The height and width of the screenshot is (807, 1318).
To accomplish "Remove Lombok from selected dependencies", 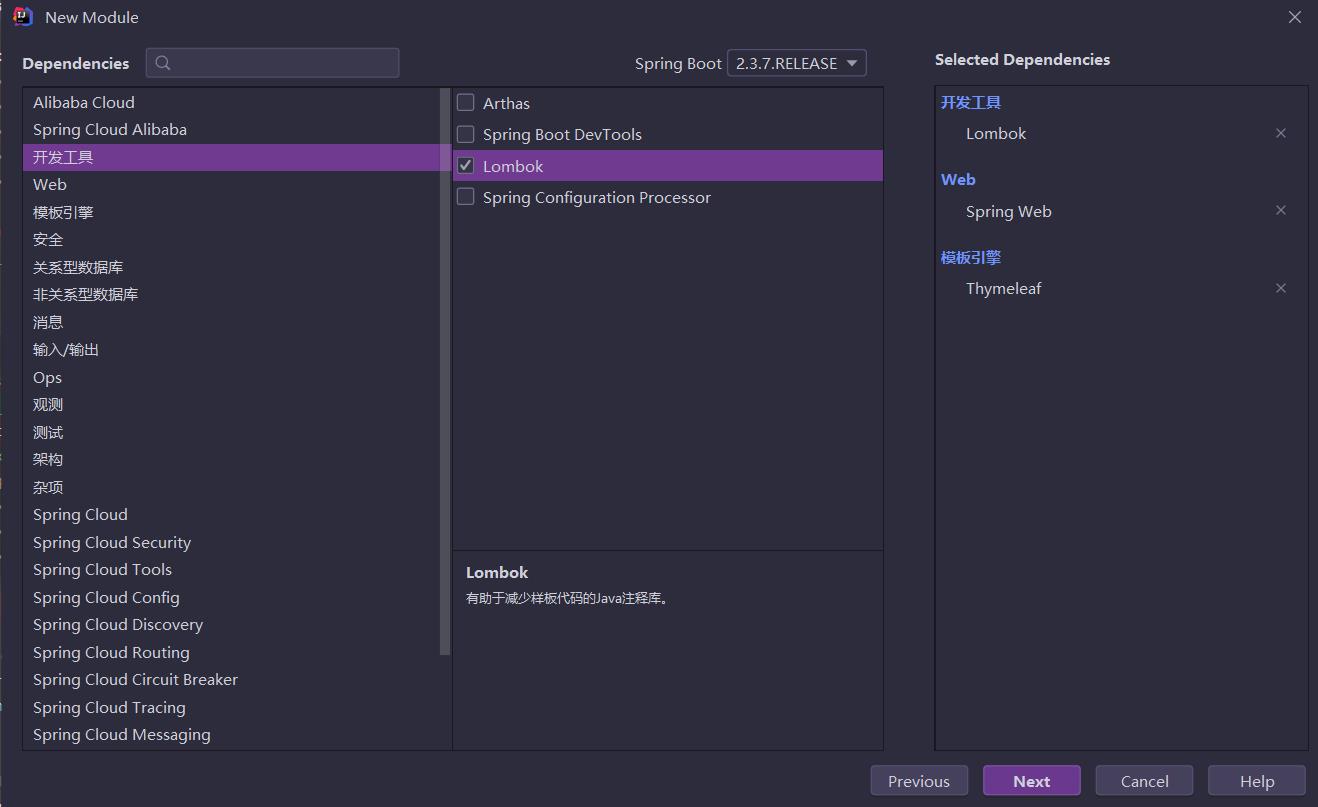I will tap(1280, 133).
